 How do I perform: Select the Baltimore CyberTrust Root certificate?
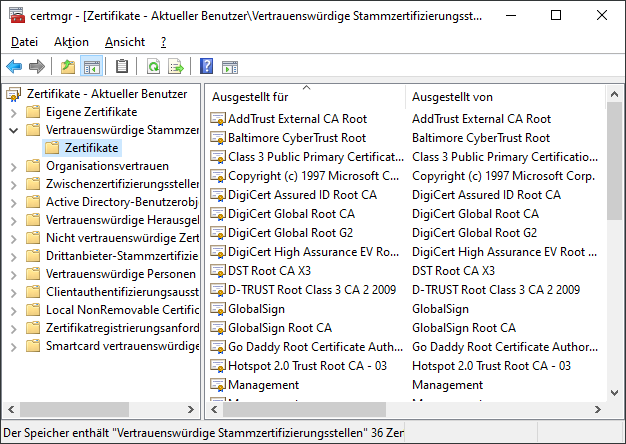pos(296,138)
